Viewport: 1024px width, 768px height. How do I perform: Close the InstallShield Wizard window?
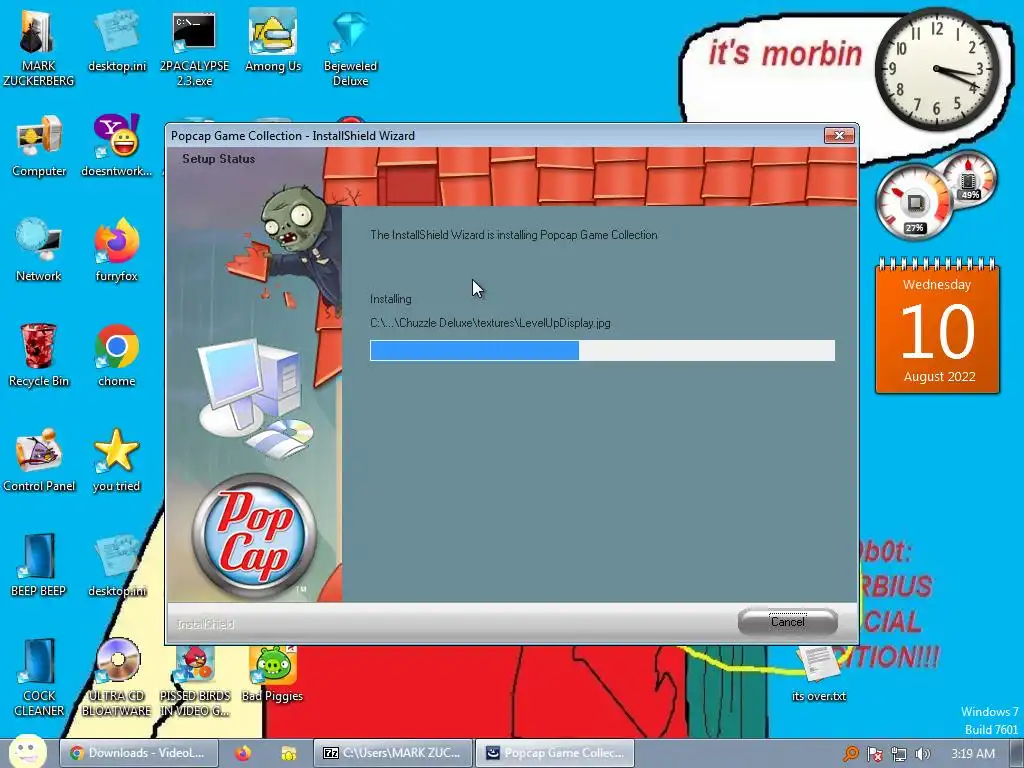pyautogui.click(x=839, y=135)
